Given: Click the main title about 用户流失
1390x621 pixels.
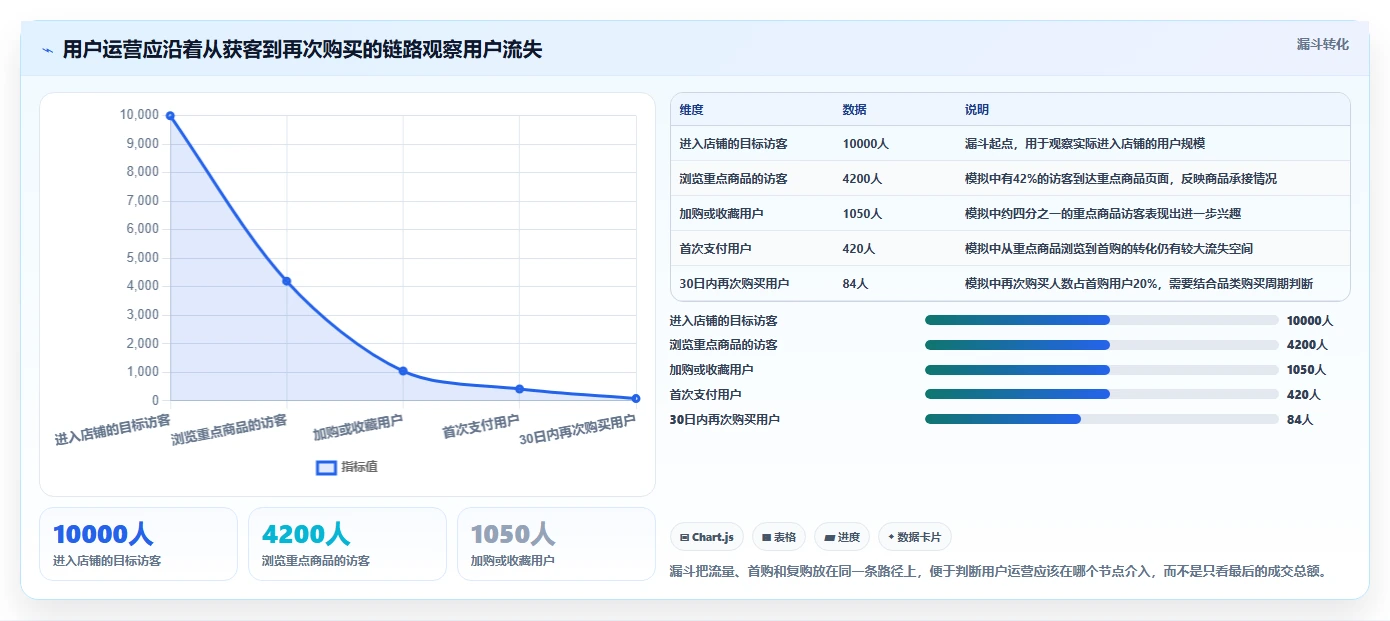Looking at the screenshot, I should [x=302, y=49].
